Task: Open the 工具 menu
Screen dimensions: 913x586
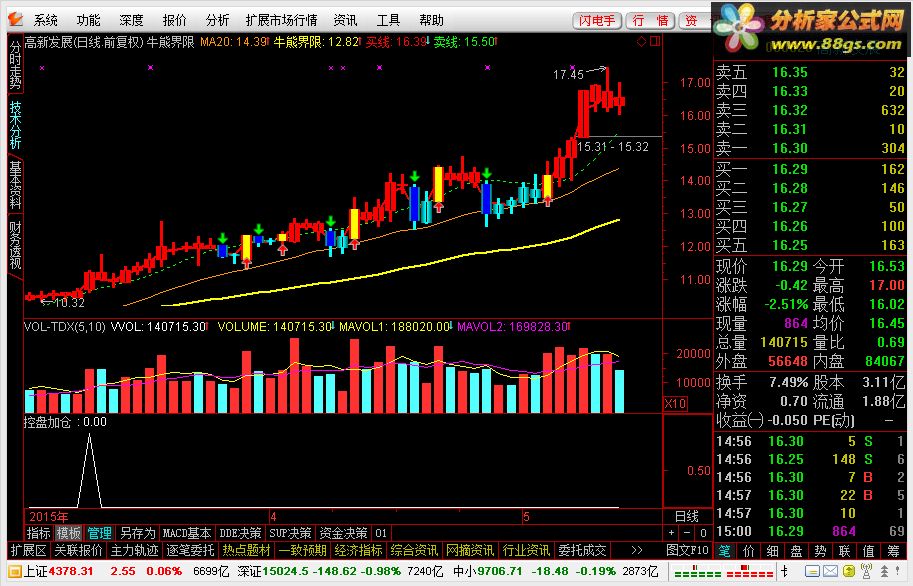Action: click(388, 20)
